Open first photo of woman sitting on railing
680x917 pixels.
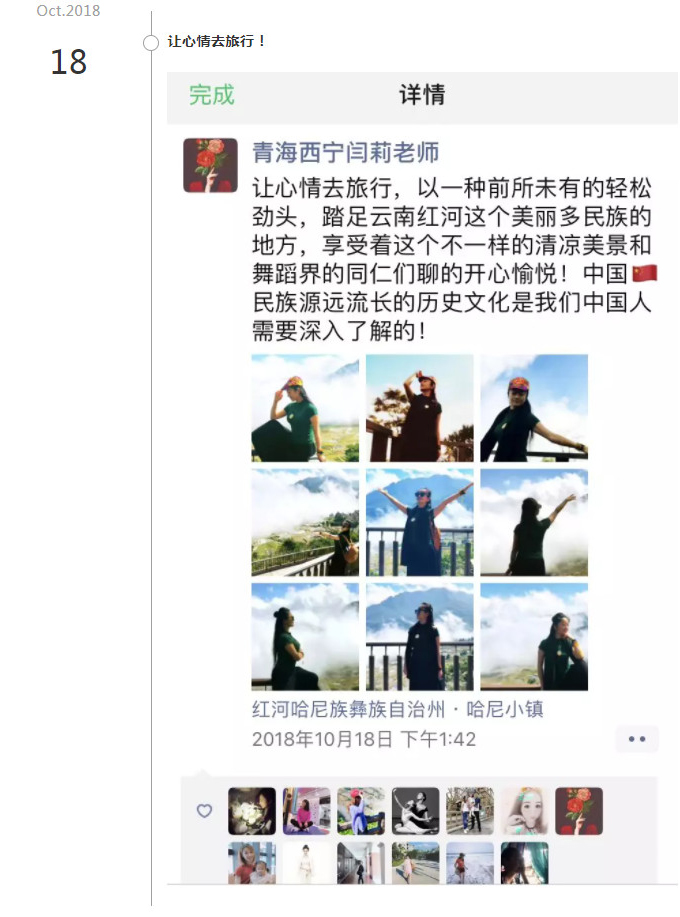[305, 408]
